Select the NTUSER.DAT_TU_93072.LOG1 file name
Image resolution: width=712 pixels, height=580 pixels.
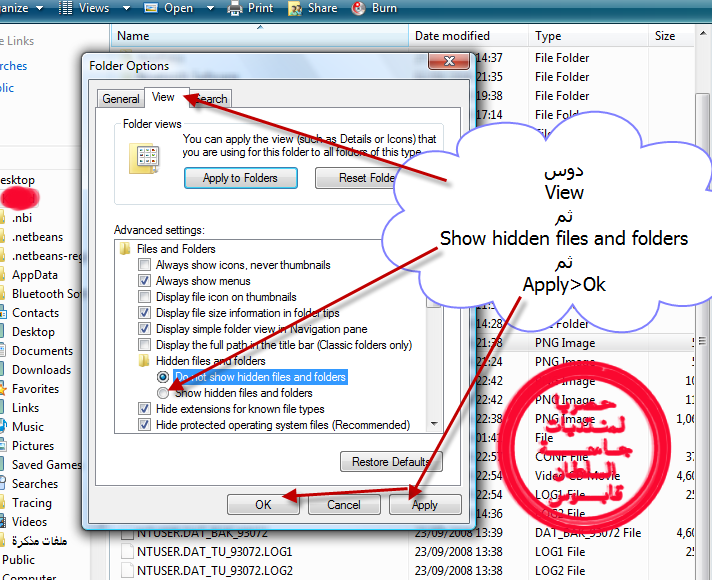[214, 551]
